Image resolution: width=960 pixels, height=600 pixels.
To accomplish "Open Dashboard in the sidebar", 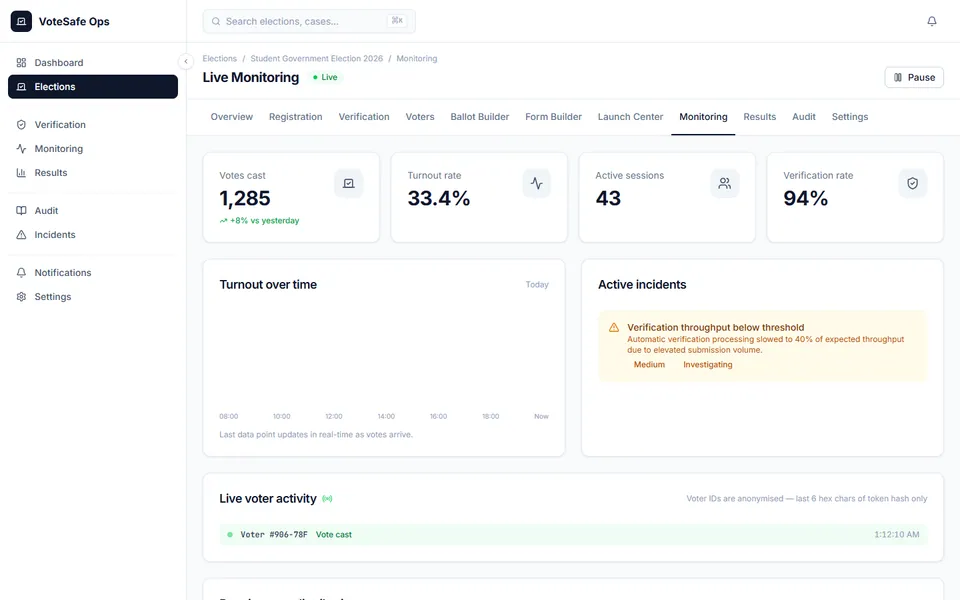I will tap(93, 62).
